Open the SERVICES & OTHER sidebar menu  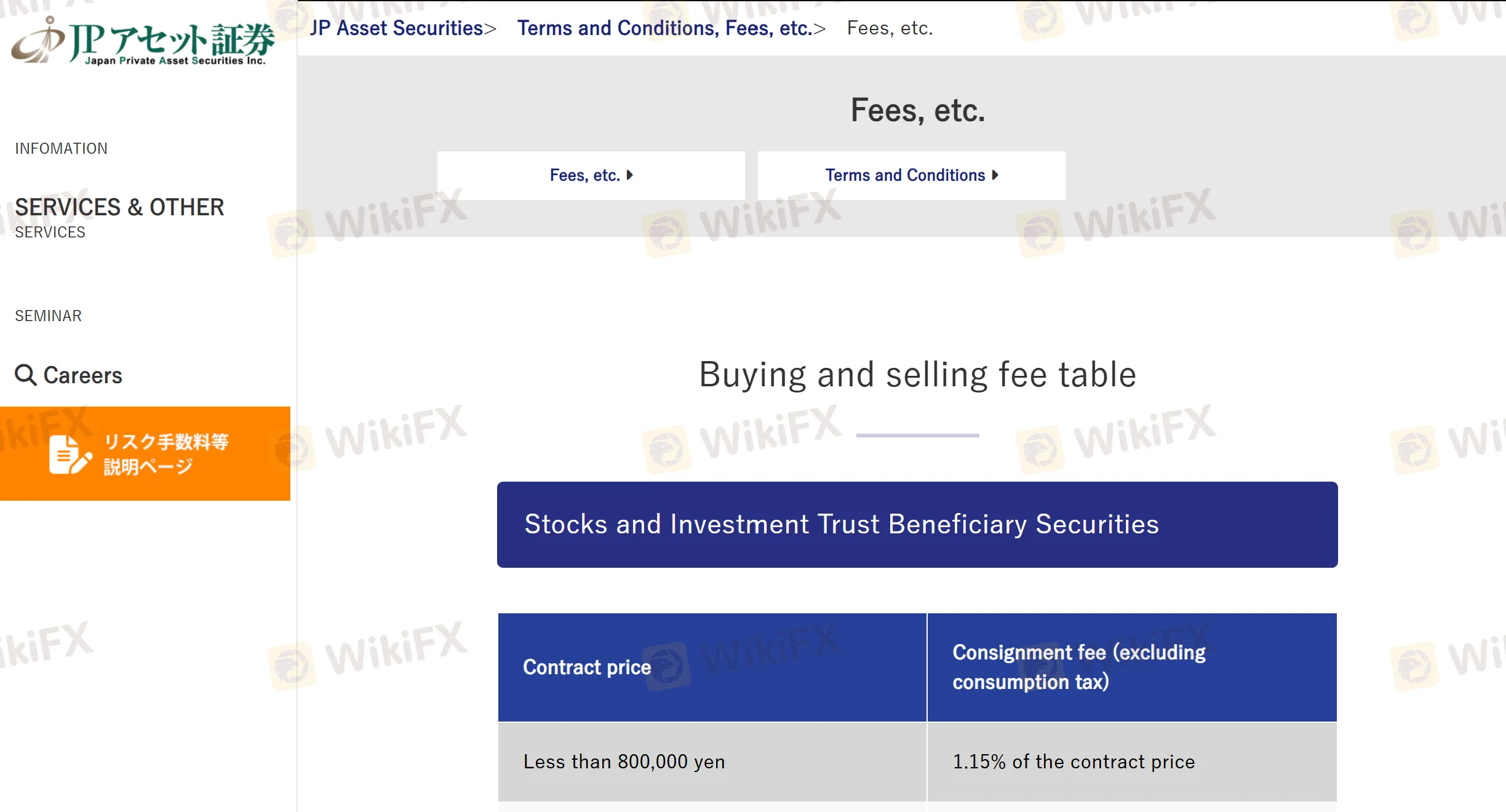click(119, 208)
